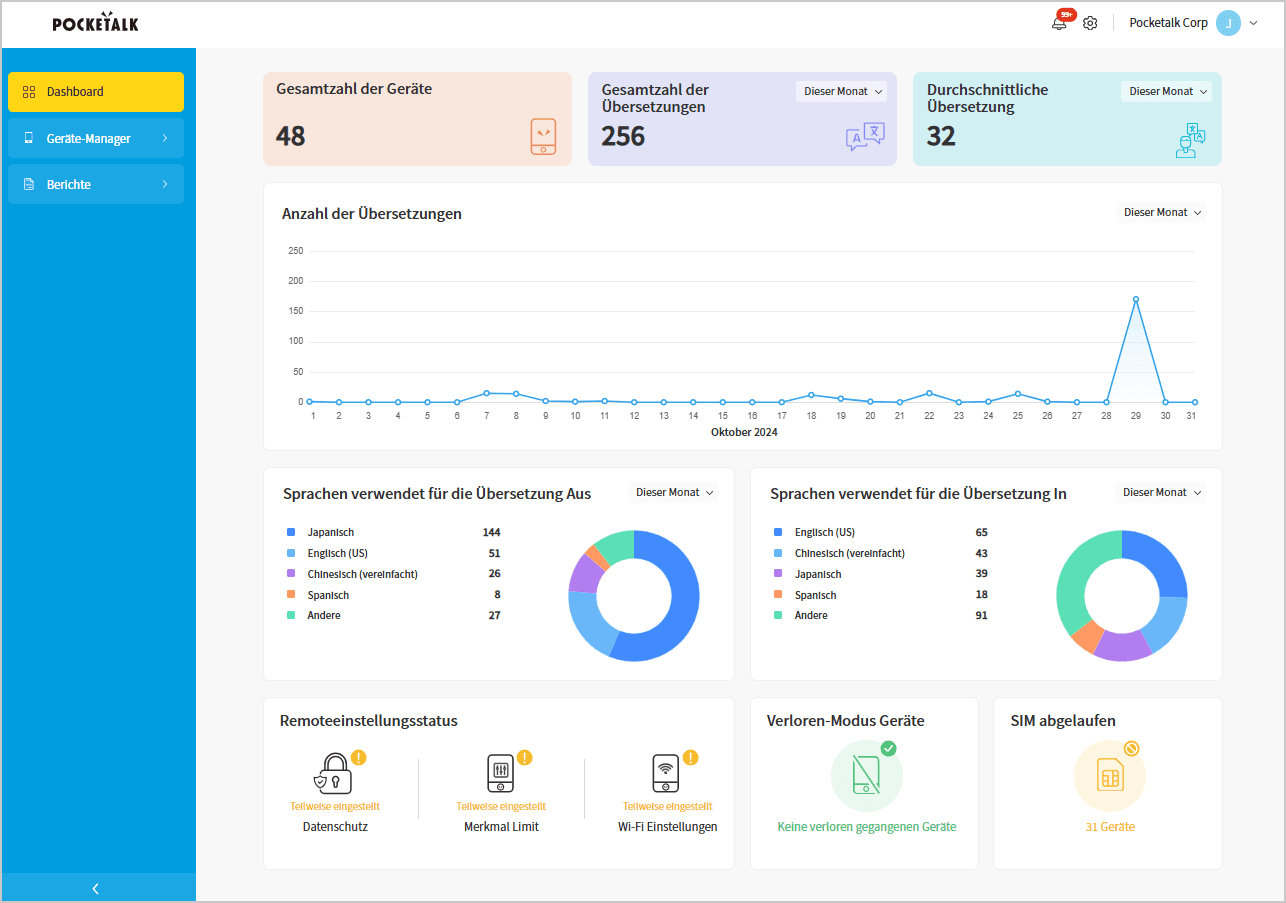This screenshot has height=903, width=1286.
Task: Click the Gesamtzahl der Geräte value 48
Action: coord(290,136)
